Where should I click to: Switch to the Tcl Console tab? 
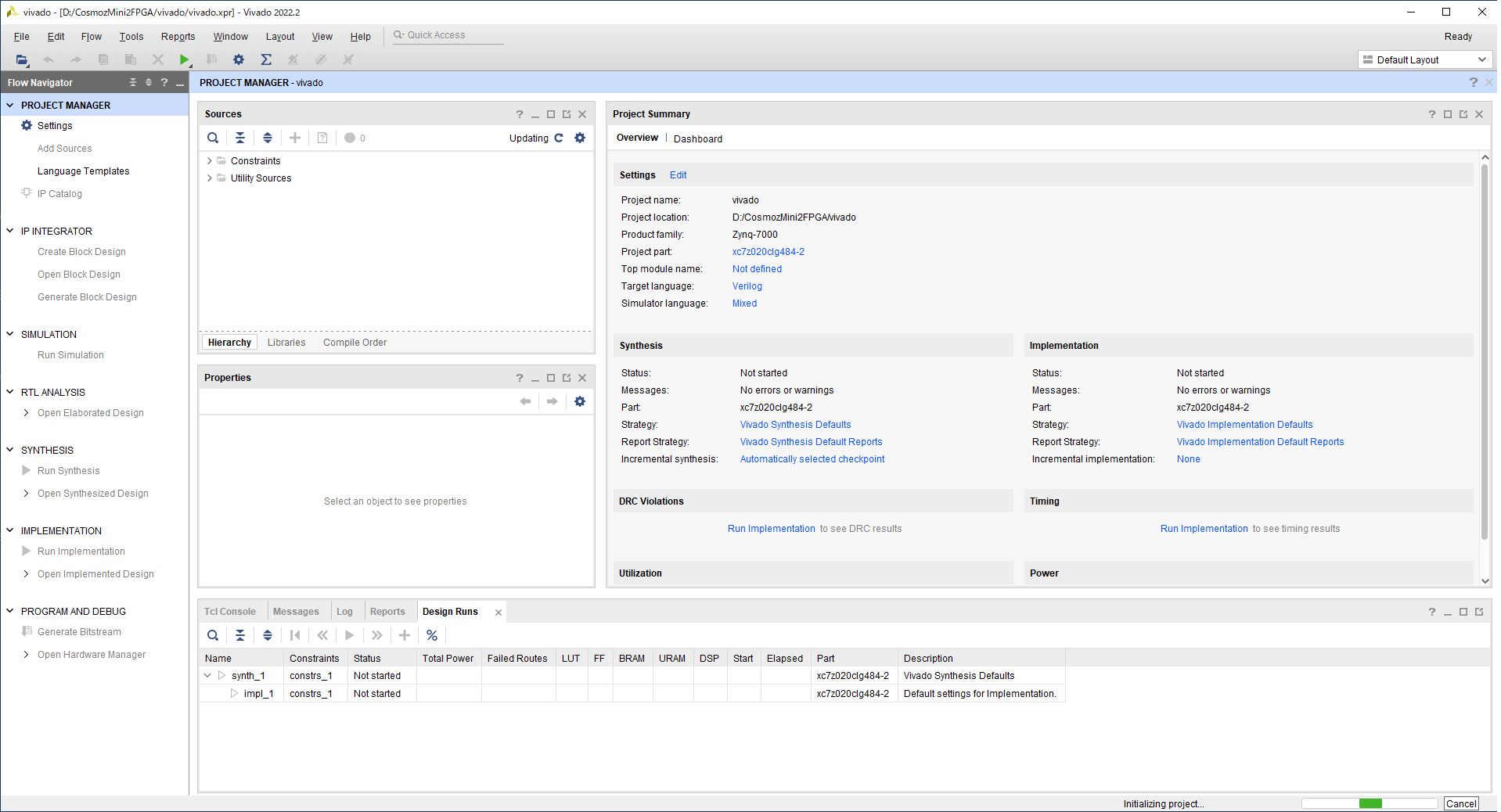(230, 612)
